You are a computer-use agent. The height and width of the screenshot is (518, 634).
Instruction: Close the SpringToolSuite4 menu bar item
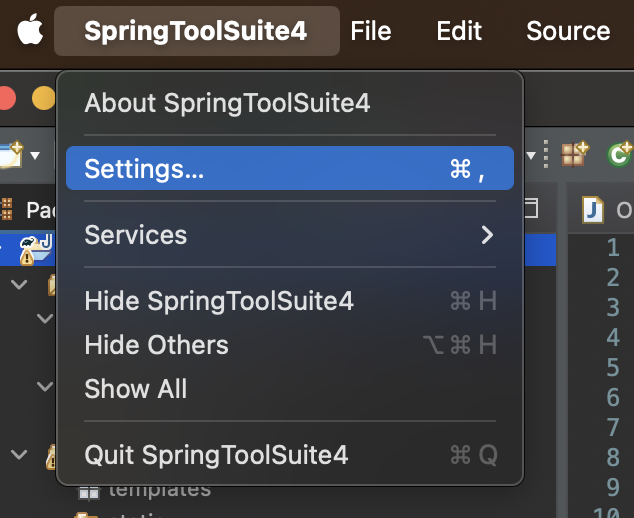pyautogui.click(x=195, y=31)
